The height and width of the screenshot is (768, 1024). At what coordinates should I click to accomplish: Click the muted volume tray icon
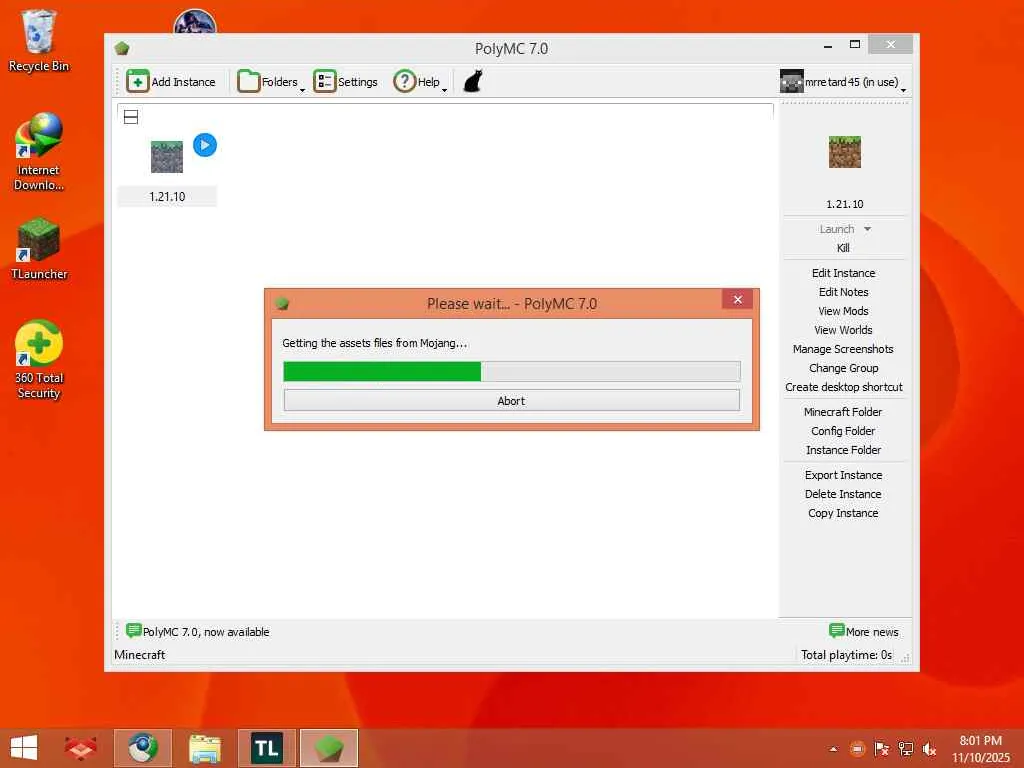929,749
